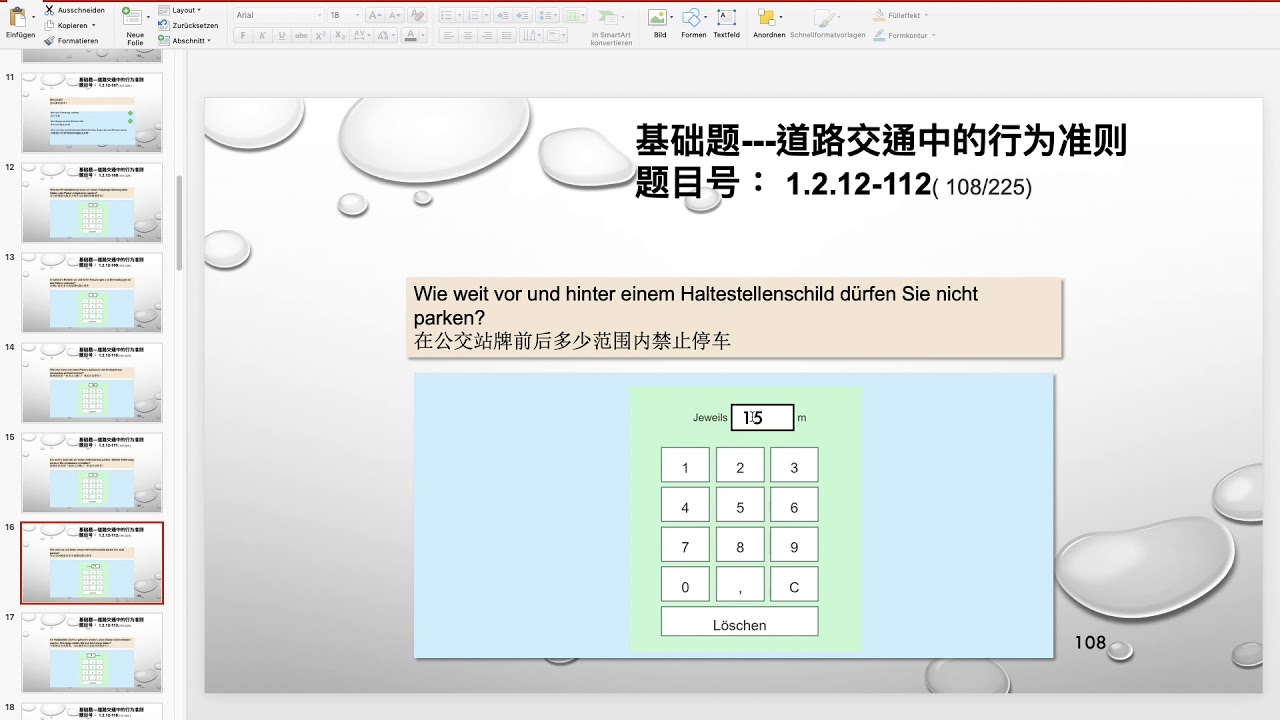This screenshot has width=1280, height=720.
Task: Click keypad number 0 on slide
Action: pyautogui.click(x=685, y=585)
